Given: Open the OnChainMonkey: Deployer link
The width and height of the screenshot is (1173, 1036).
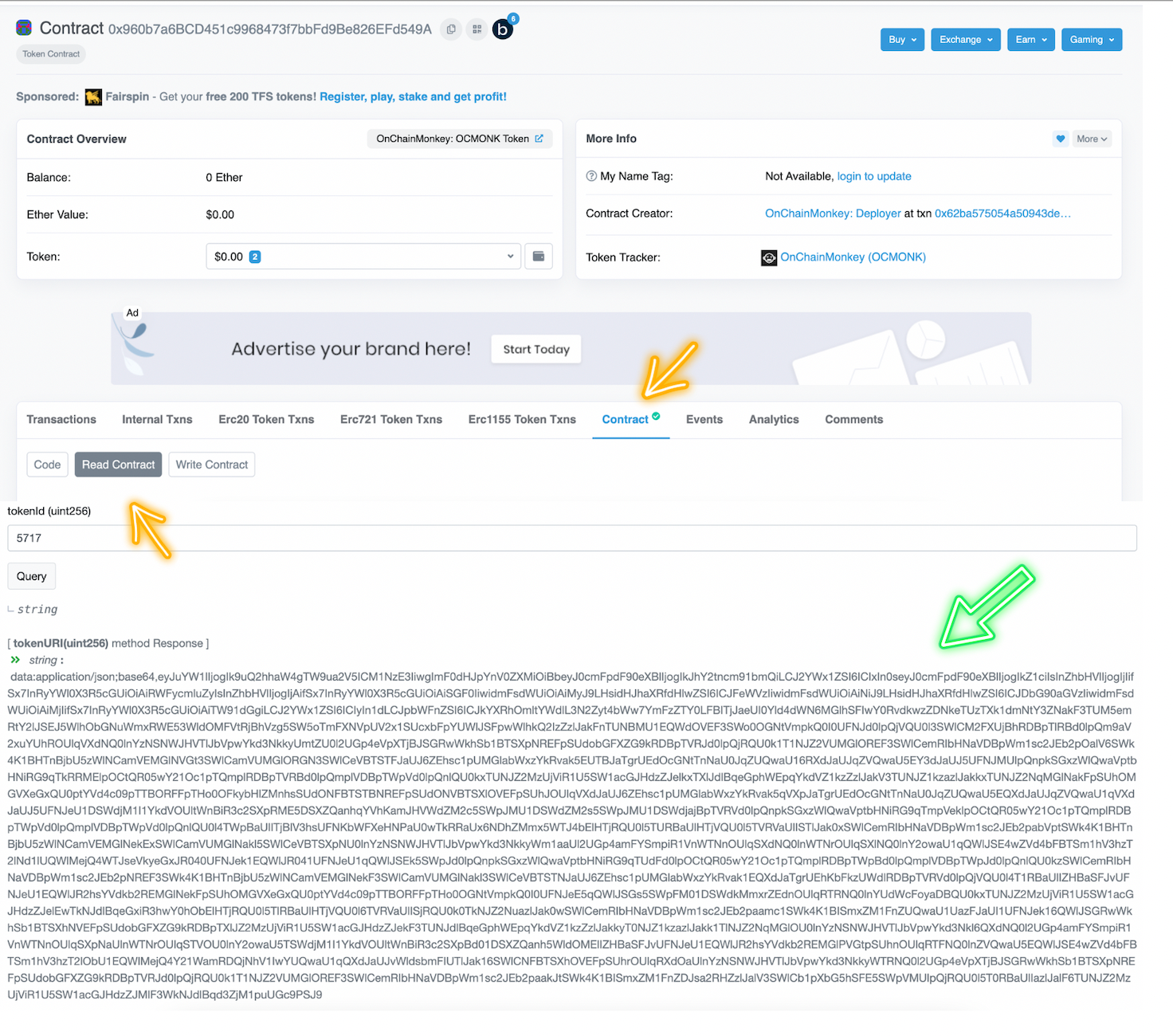Looking at the screenshot, I should [x=833, y=214].
